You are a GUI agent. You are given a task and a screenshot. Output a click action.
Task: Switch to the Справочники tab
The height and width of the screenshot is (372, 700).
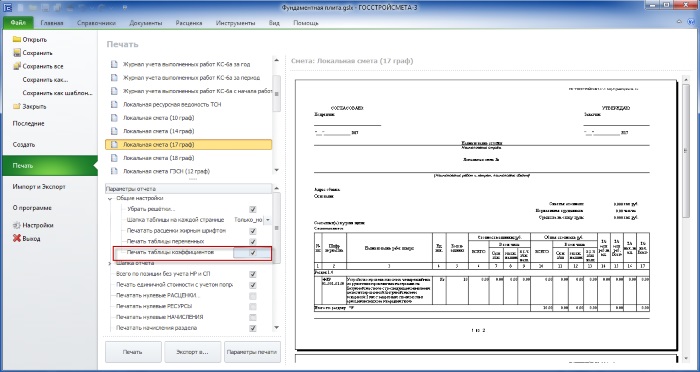click(96, 23)
